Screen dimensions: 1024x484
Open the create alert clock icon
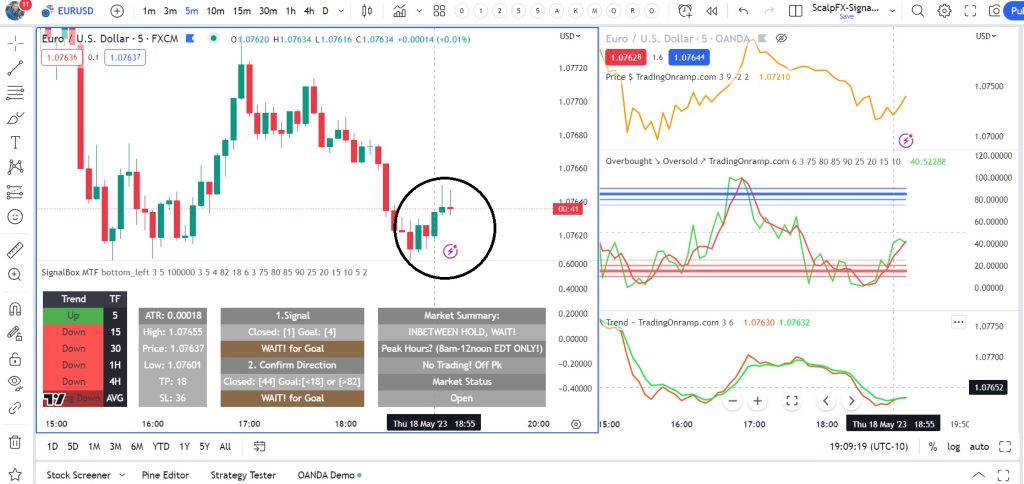point(685,11)
